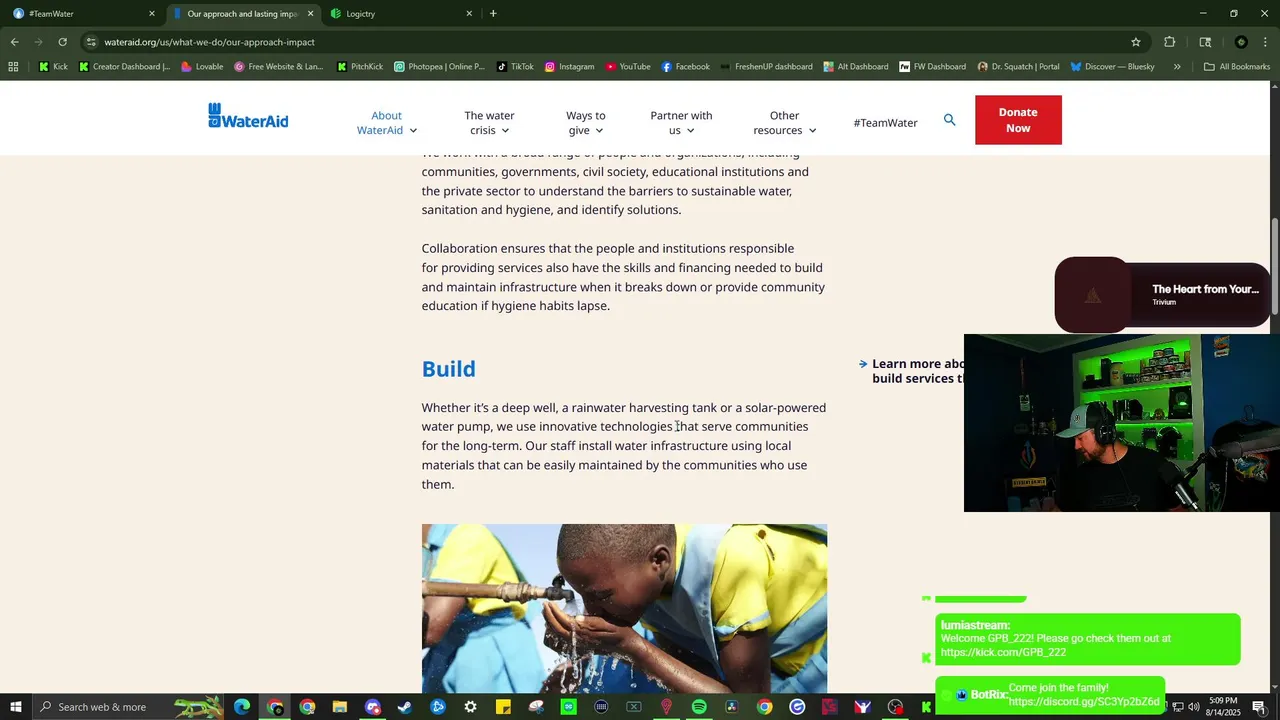Open the Dr. Squatch Portal bookmark
The image size is (1280, 720).
tap(1018, 67)
